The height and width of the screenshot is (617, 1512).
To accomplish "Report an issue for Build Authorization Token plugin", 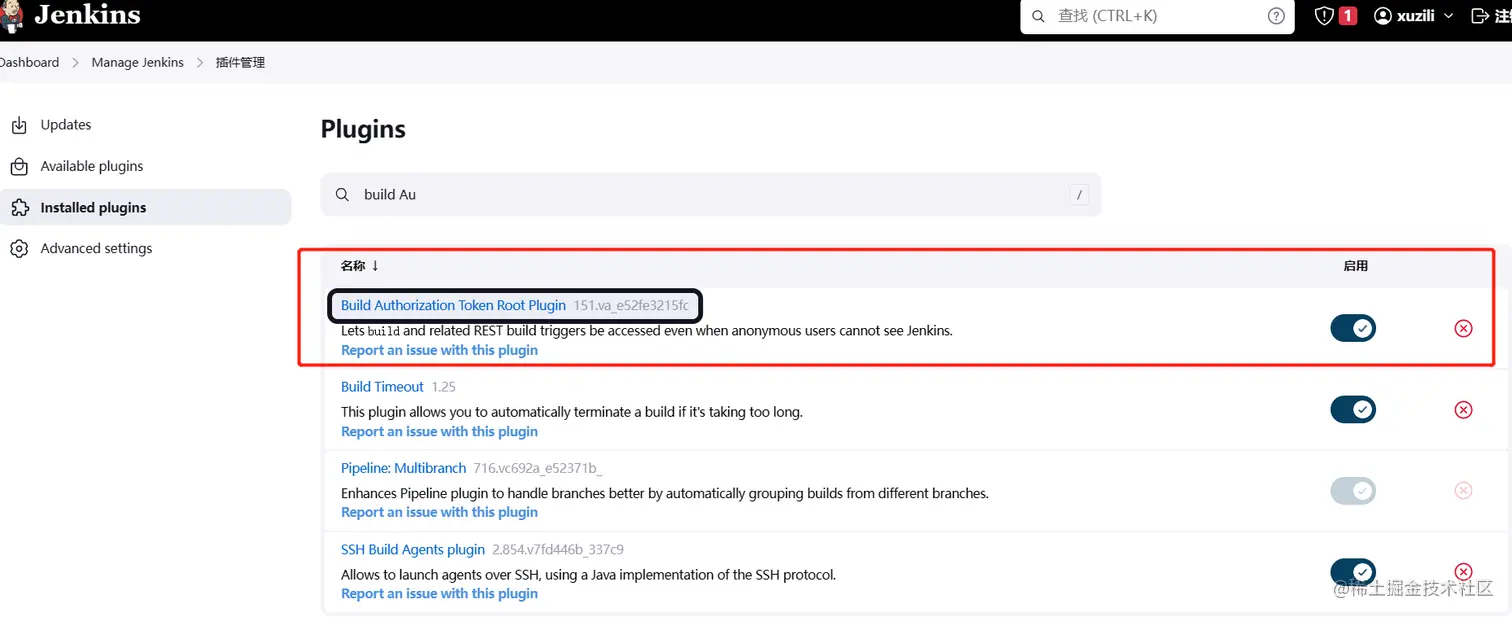I will (439, 350).
